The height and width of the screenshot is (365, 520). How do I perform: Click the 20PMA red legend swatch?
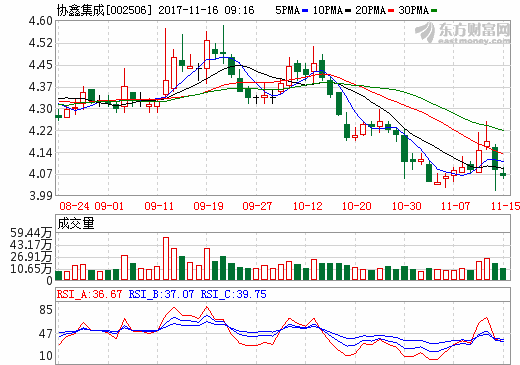pos(391,11)
